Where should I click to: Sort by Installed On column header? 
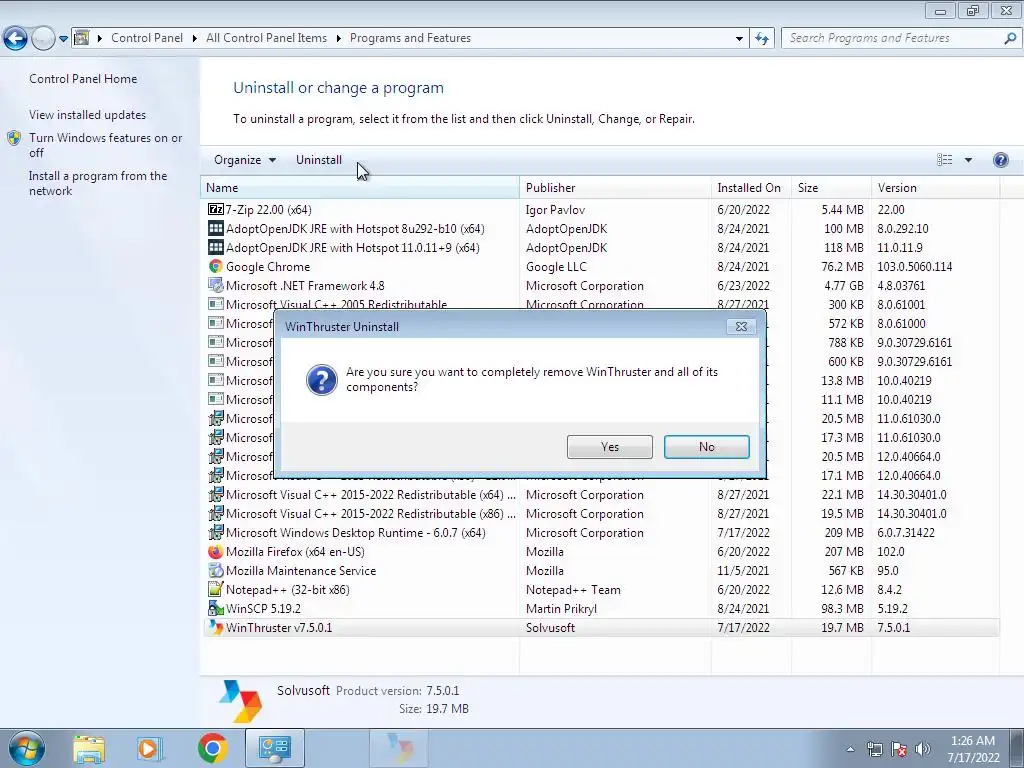pyautogui.click(x=751, y=187)
